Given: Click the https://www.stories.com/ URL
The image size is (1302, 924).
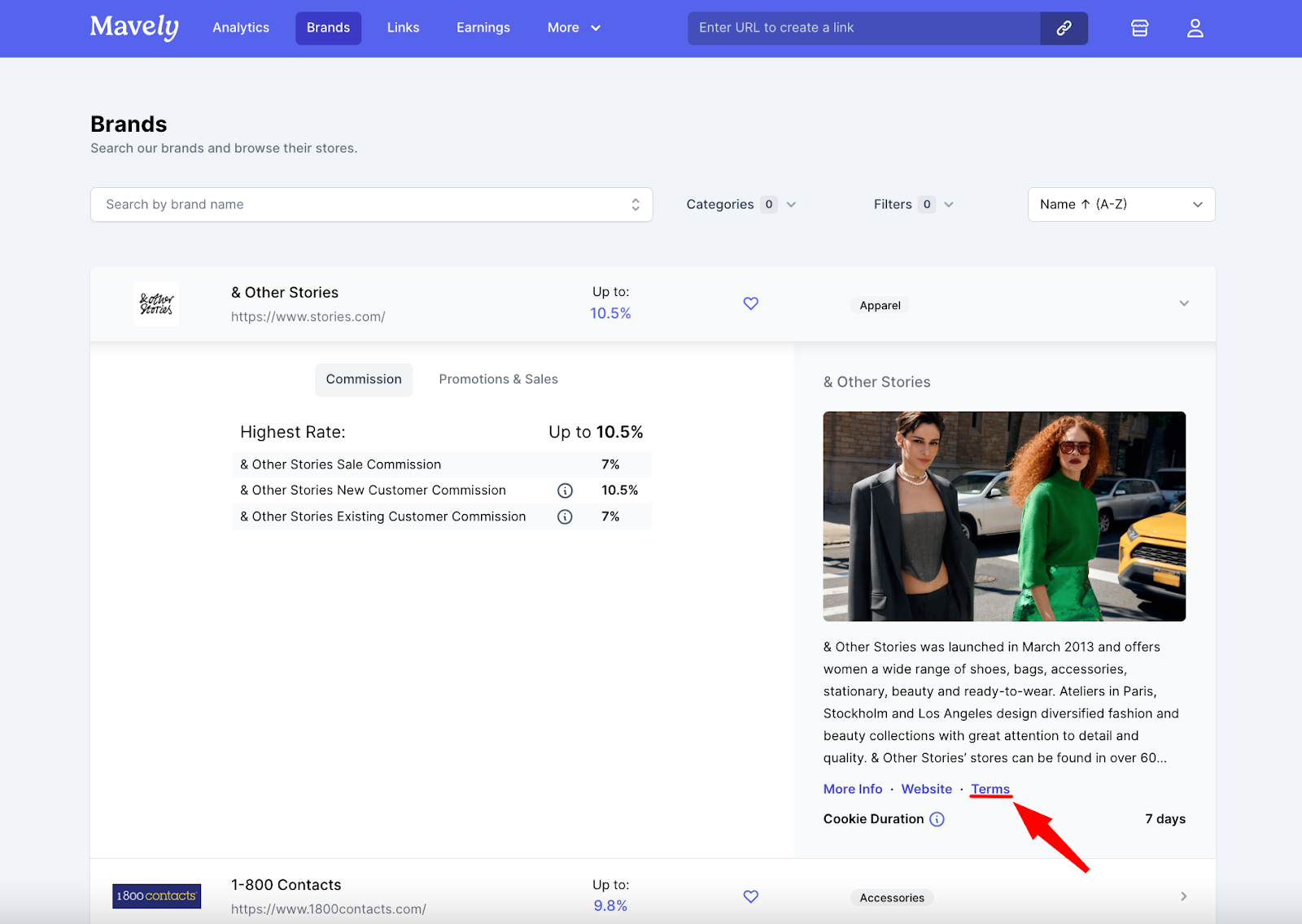Looking at the screenshot, I should [x=308, y=316].
